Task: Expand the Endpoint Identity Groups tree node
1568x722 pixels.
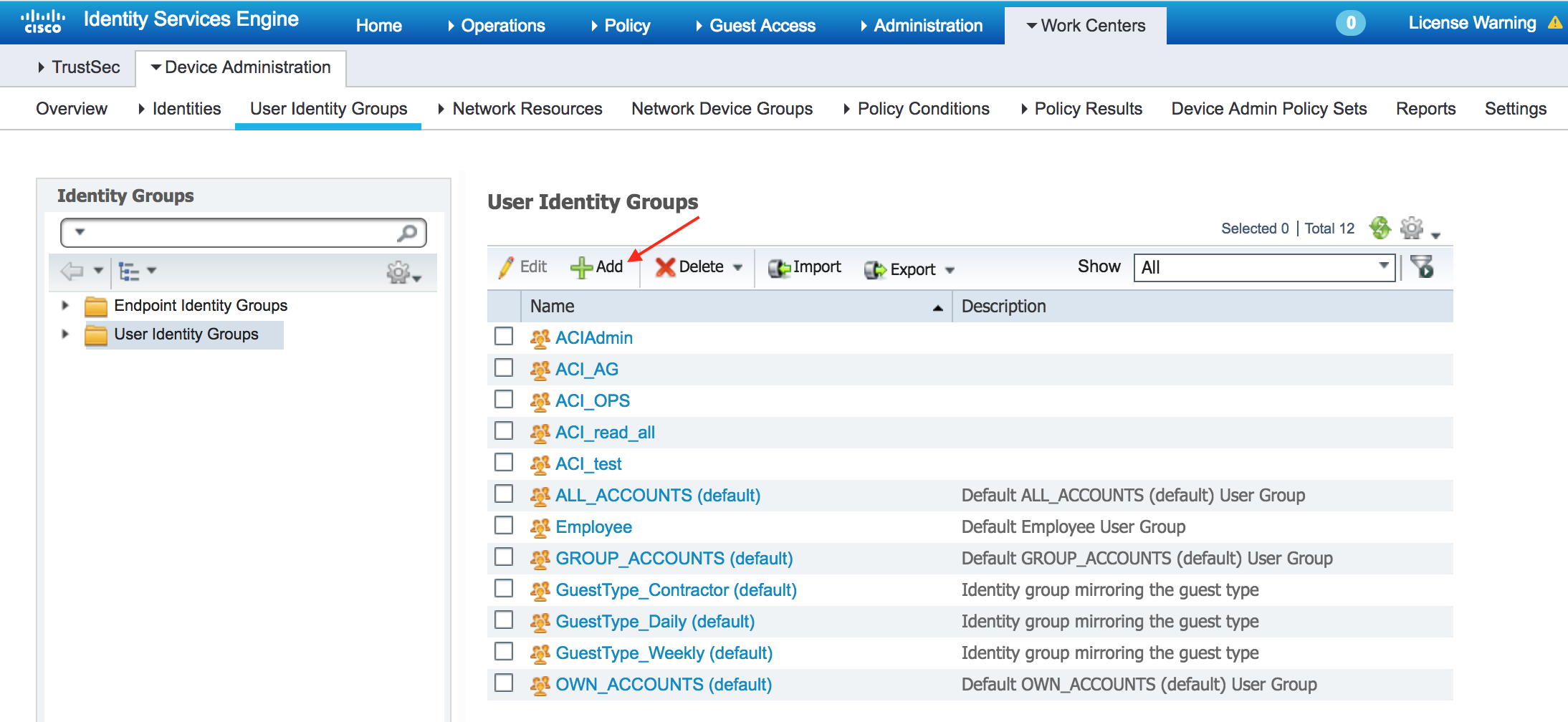Action: click(x=65, y=306)
